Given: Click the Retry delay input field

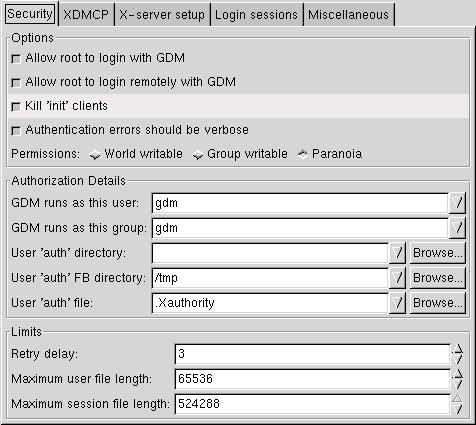Looking at the screenshot, I should tap(313, 354).
